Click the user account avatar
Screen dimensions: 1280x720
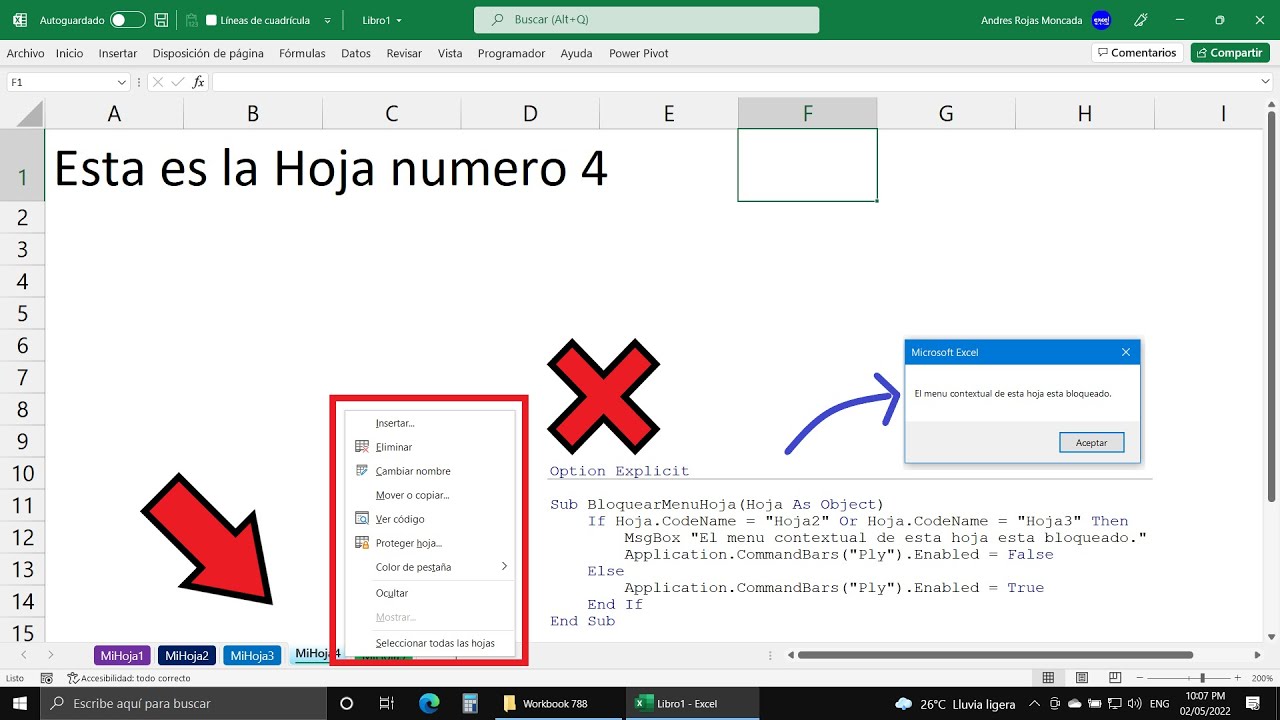[x=1101, y=20]
